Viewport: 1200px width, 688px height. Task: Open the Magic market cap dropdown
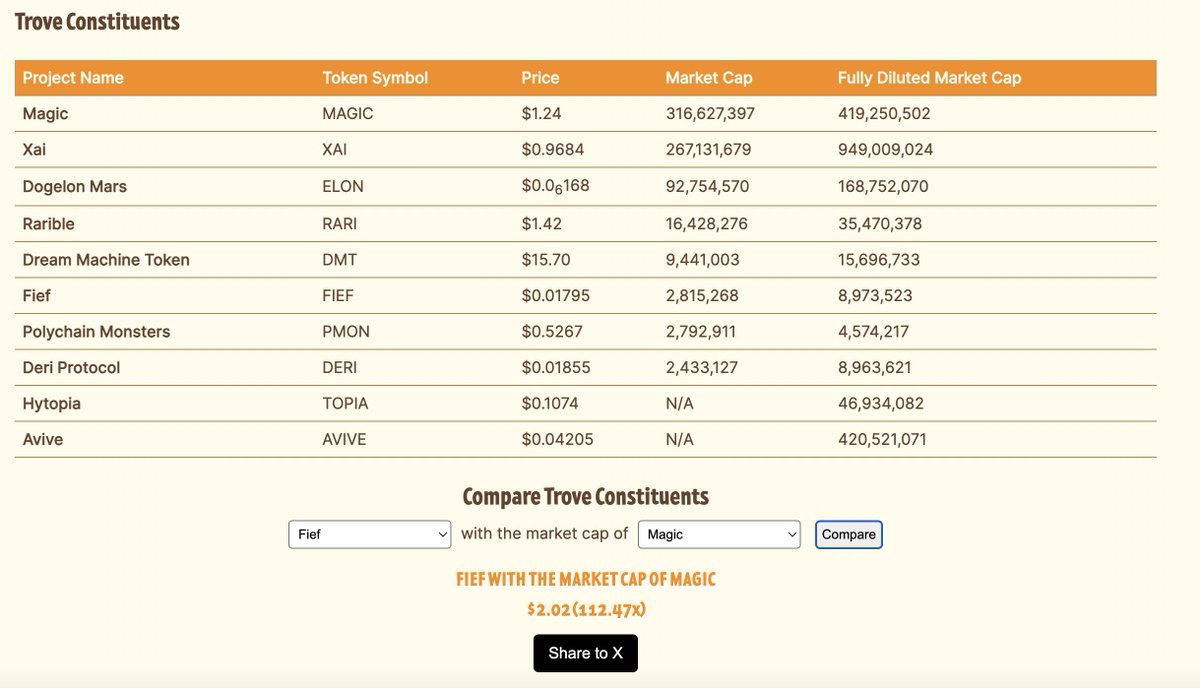coord(719,534)
